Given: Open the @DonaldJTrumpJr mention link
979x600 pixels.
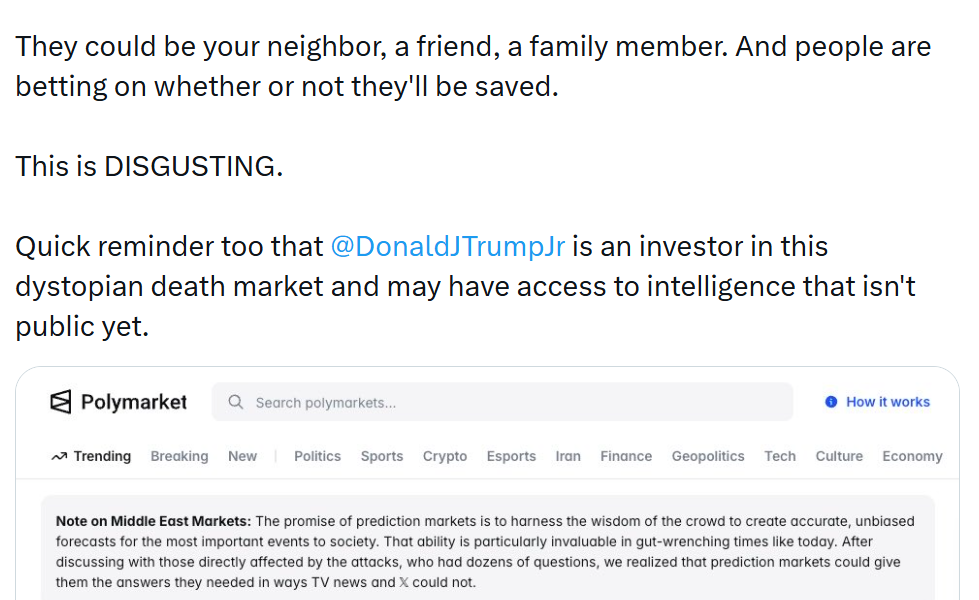Looking at the screenshot, I should [x=447, y=246].
